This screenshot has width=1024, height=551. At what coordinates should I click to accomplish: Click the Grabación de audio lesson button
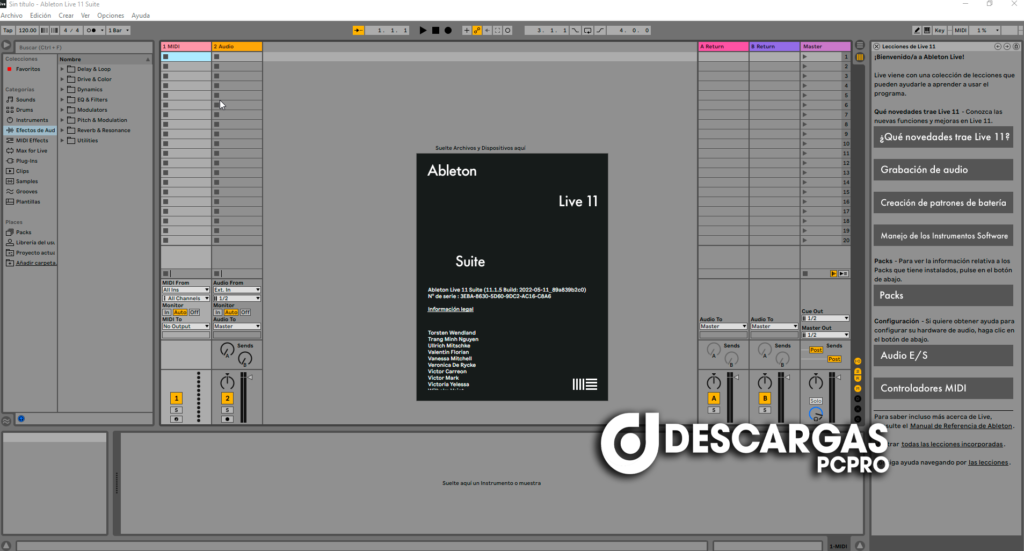tap(943, 170)
